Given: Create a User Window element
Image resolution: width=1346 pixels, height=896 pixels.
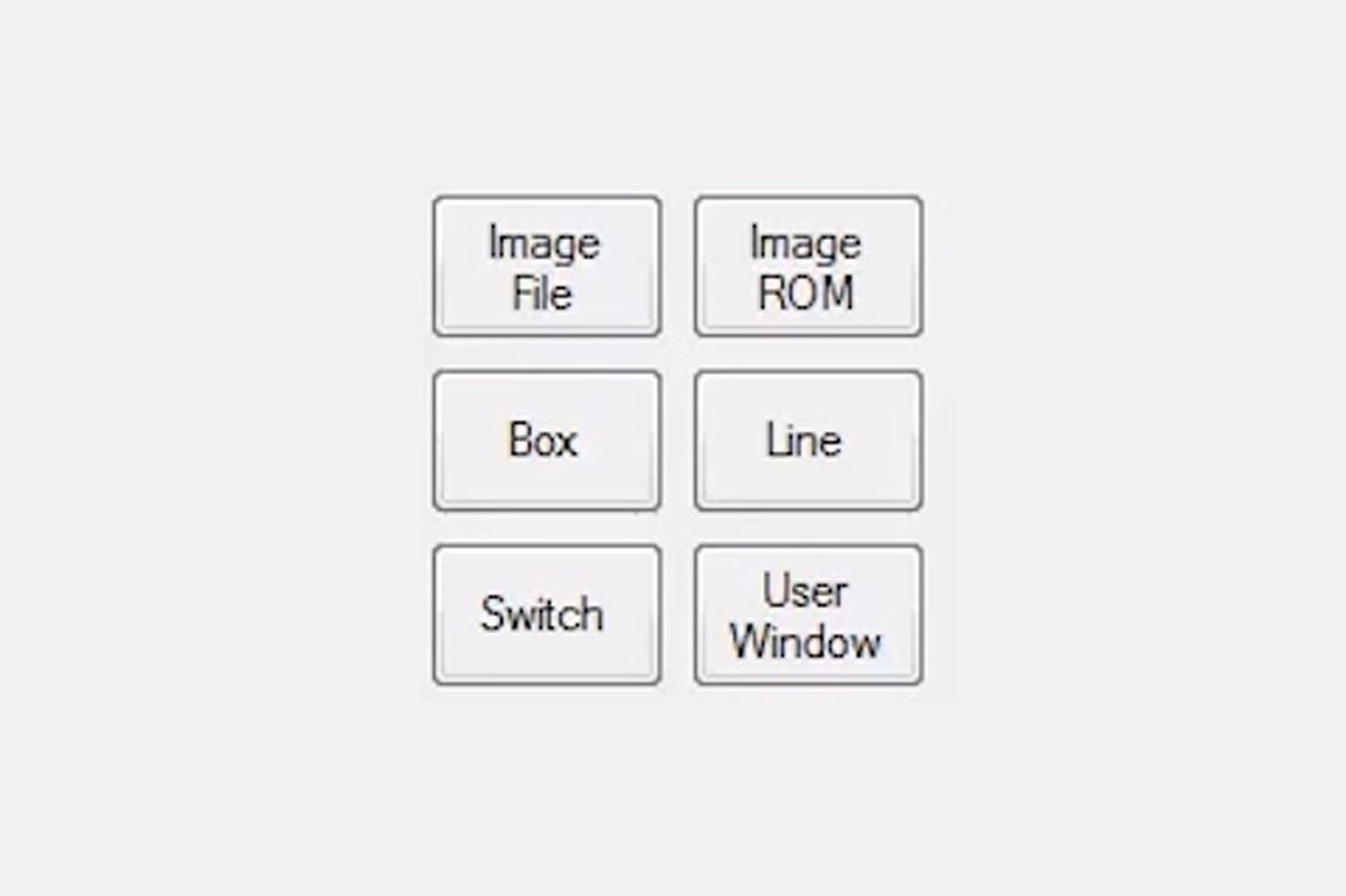Looking at the screenshot, I should [808, 614].
